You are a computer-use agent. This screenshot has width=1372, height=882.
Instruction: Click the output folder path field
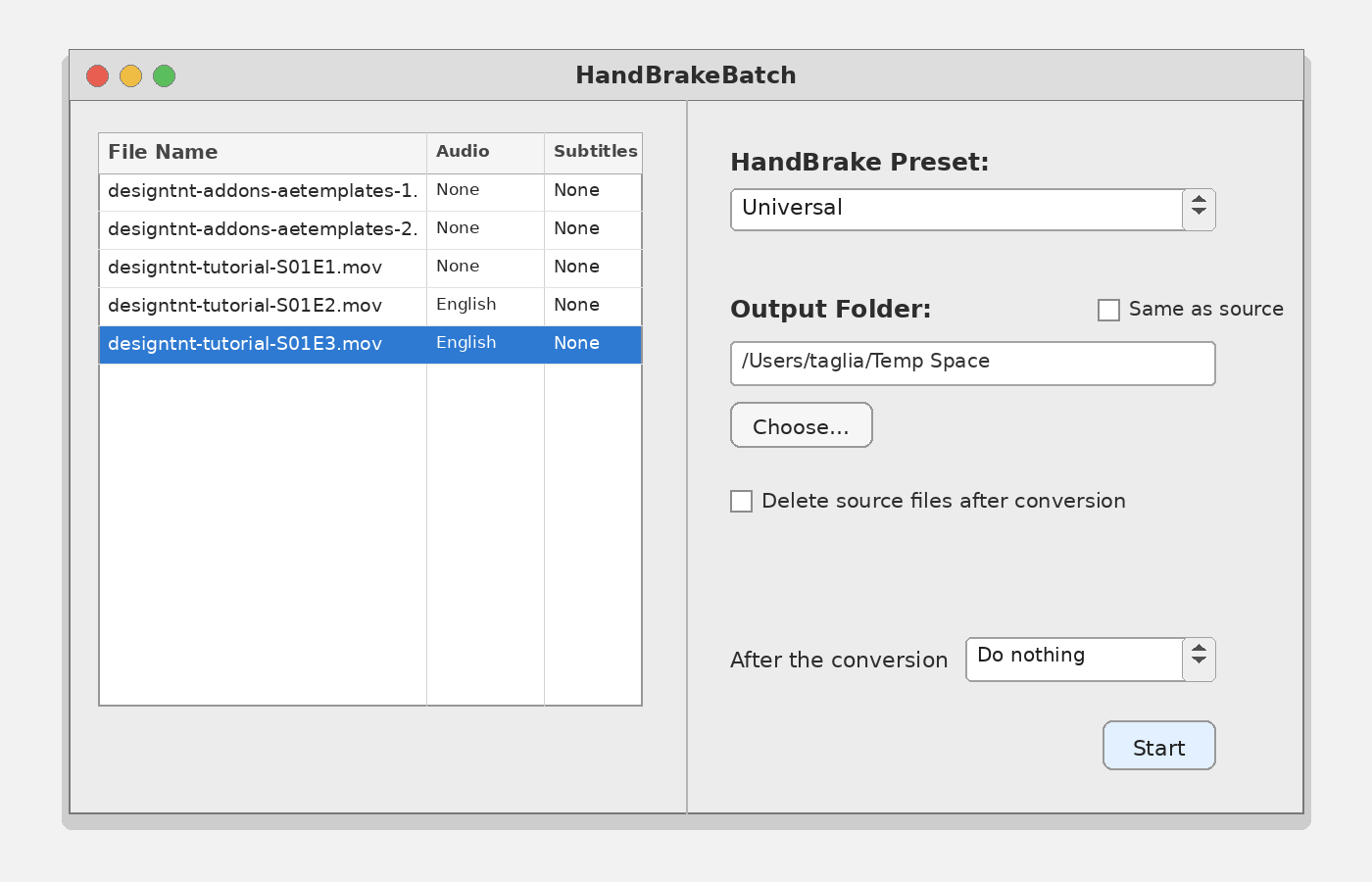coord(973,364)
